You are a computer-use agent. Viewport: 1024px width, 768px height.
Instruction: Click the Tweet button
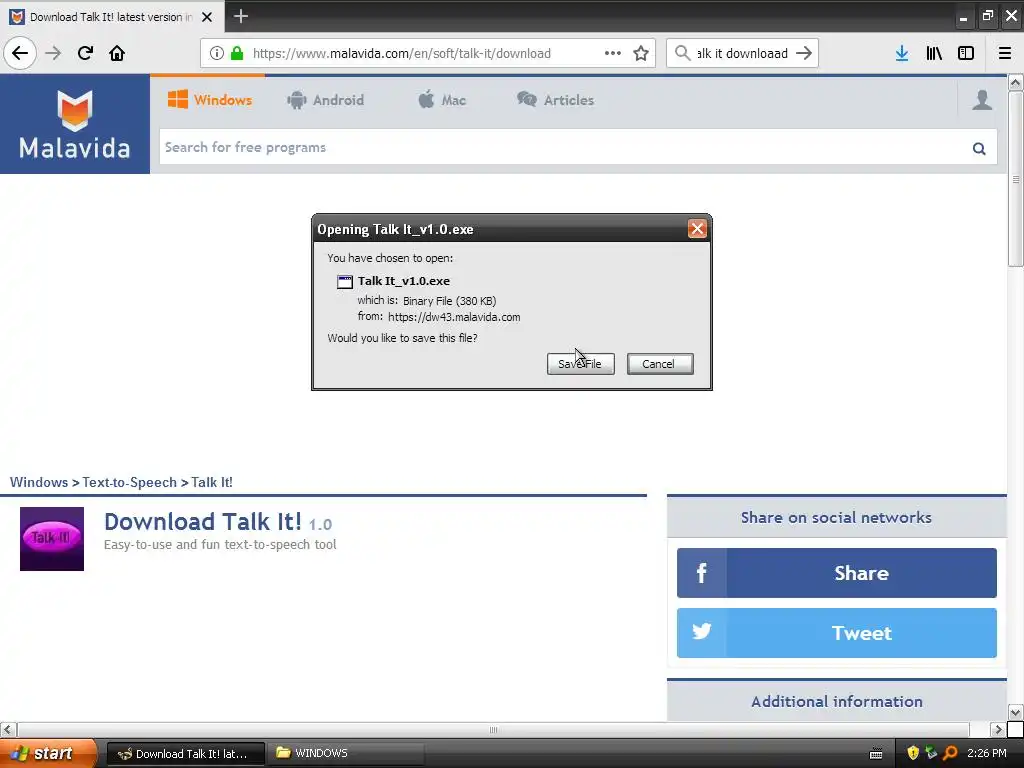point(837,633)
